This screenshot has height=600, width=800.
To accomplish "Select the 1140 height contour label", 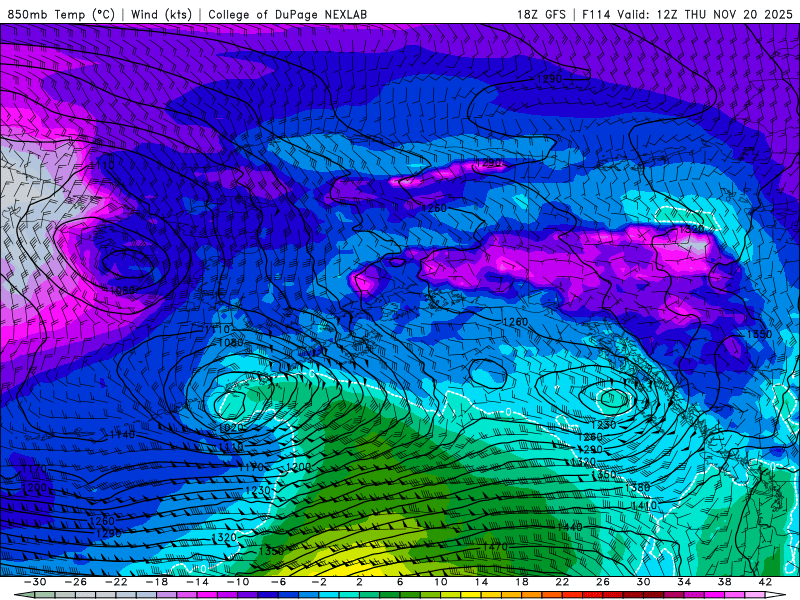I will (123, 434).
